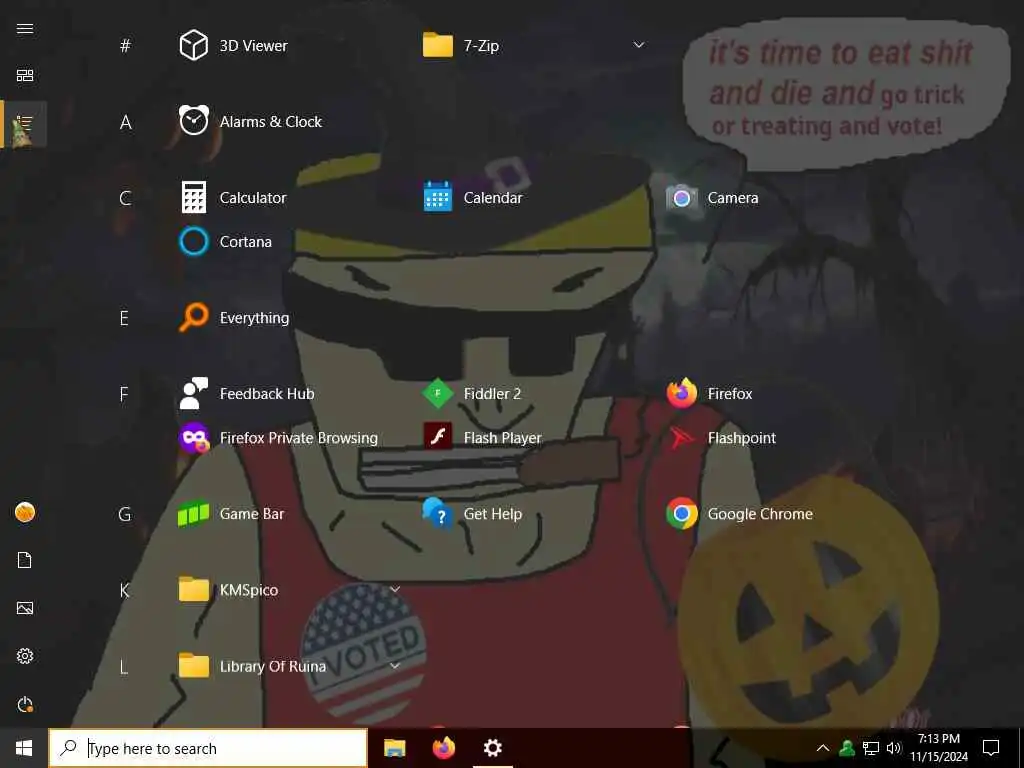Click the A letter group header
This screenshot has height=768, width=1024.
(125, 122)
